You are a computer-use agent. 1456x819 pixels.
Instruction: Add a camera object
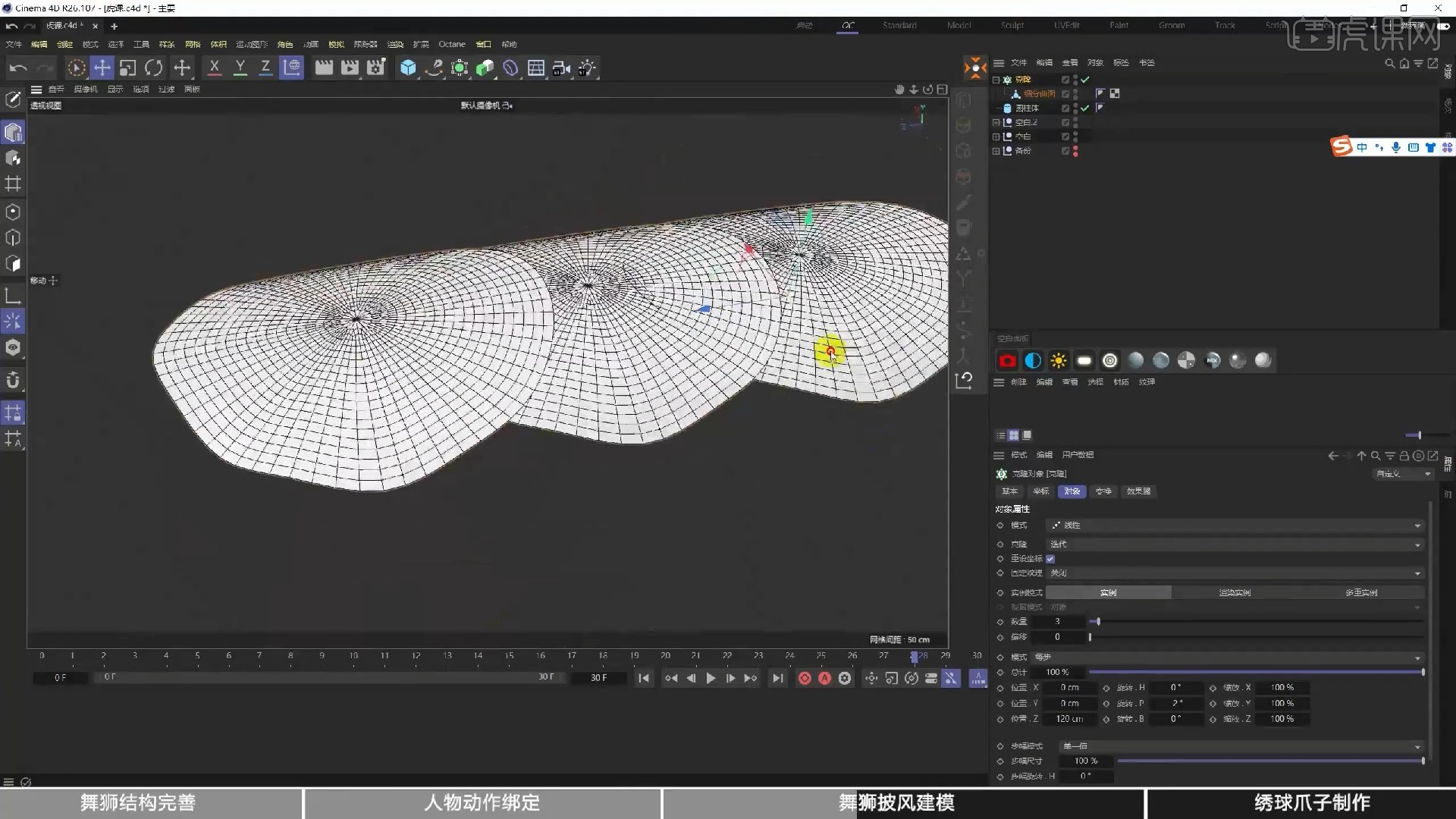point(562,68)
